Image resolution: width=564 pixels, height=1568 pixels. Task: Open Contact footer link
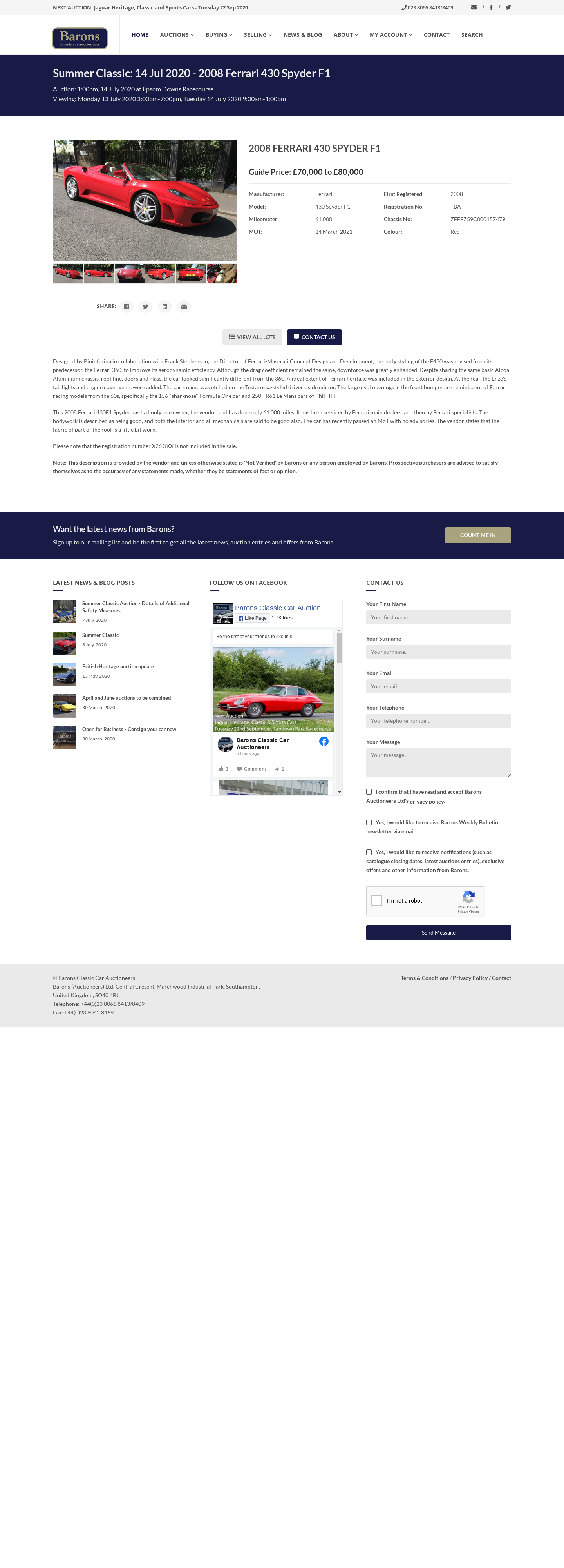(x=501, y=978)
